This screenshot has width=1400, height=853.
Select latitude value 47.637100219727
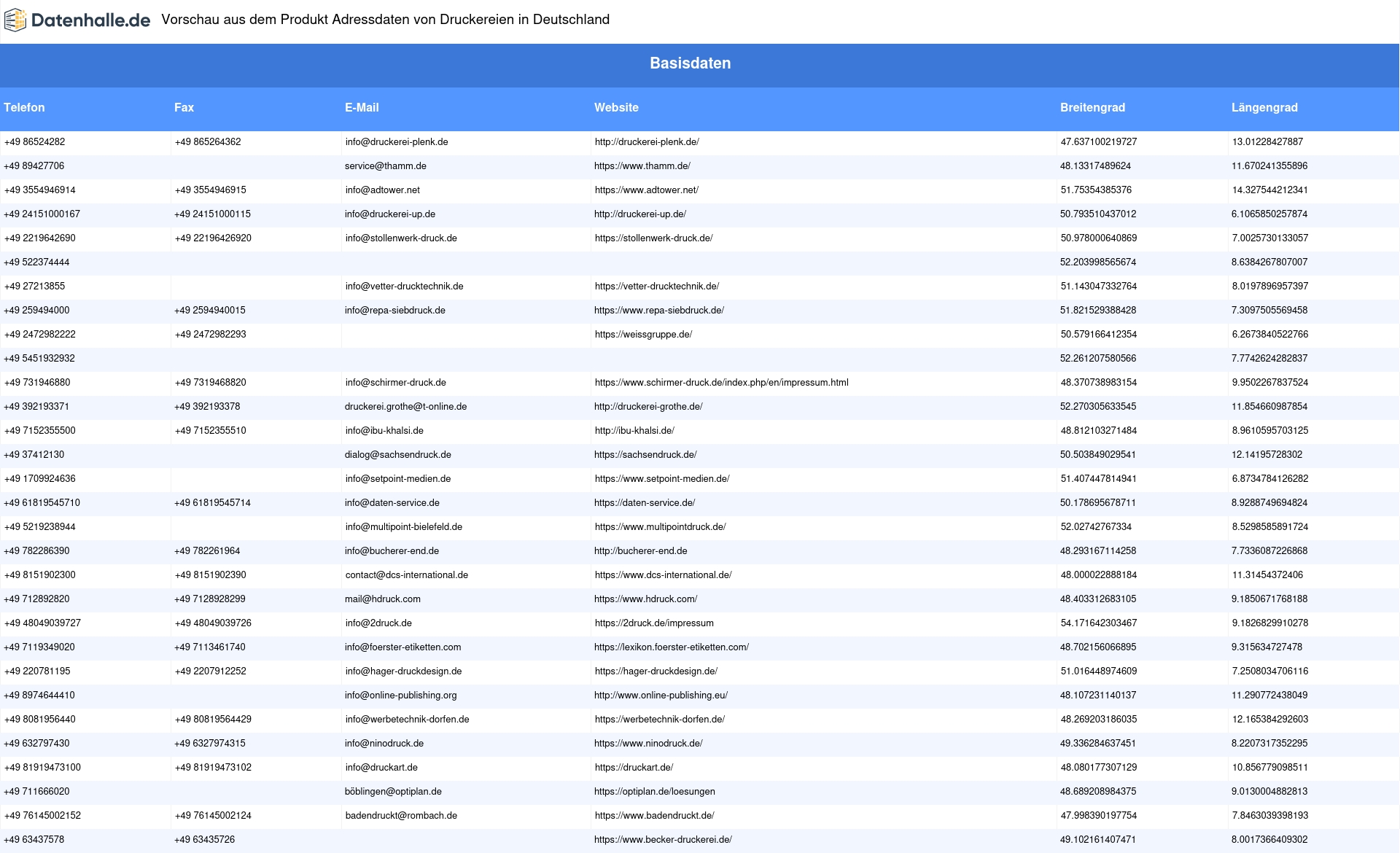pos(1099,142)
